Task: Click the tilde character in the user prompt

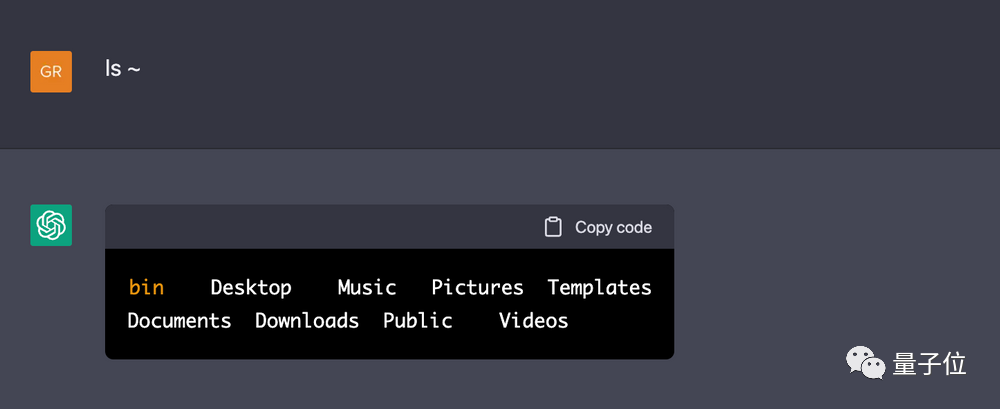Action: pos(134,70)
